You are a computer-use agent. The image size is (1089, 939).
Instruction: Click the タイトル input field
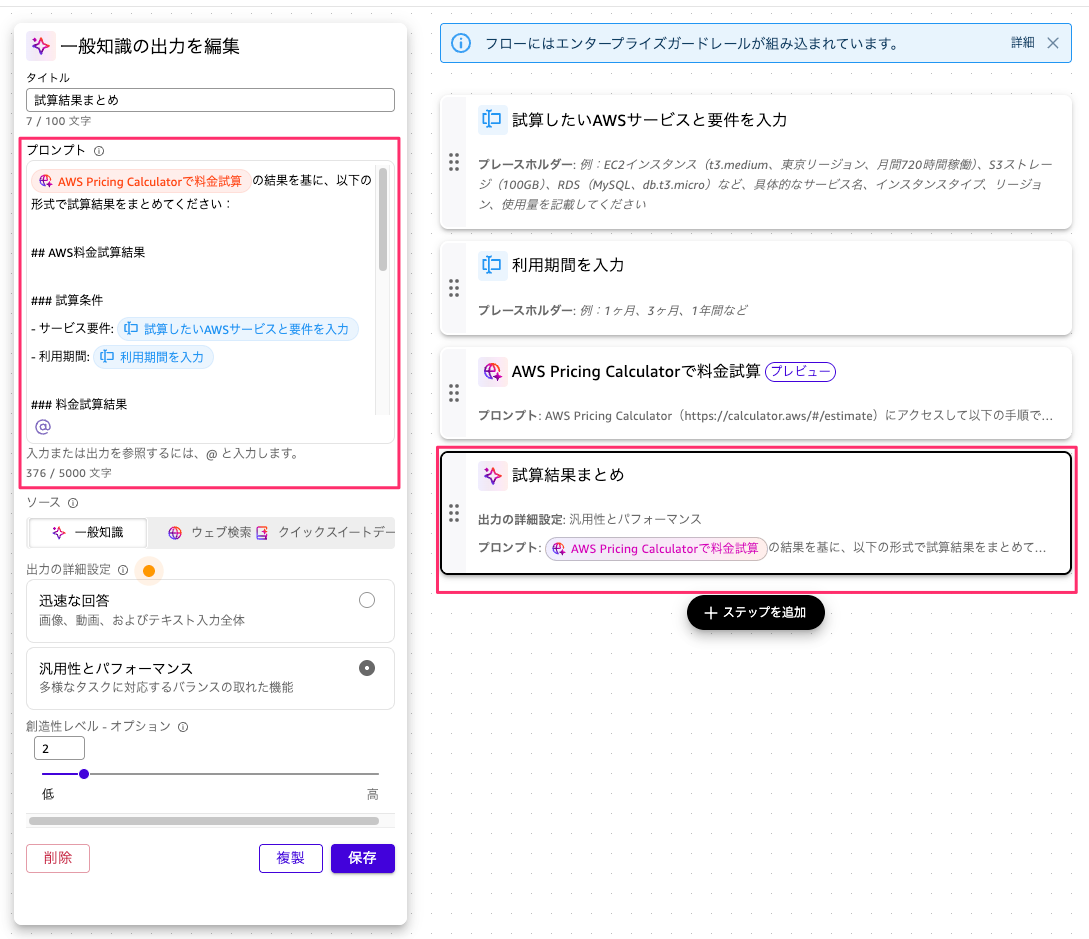coord(210,100)
